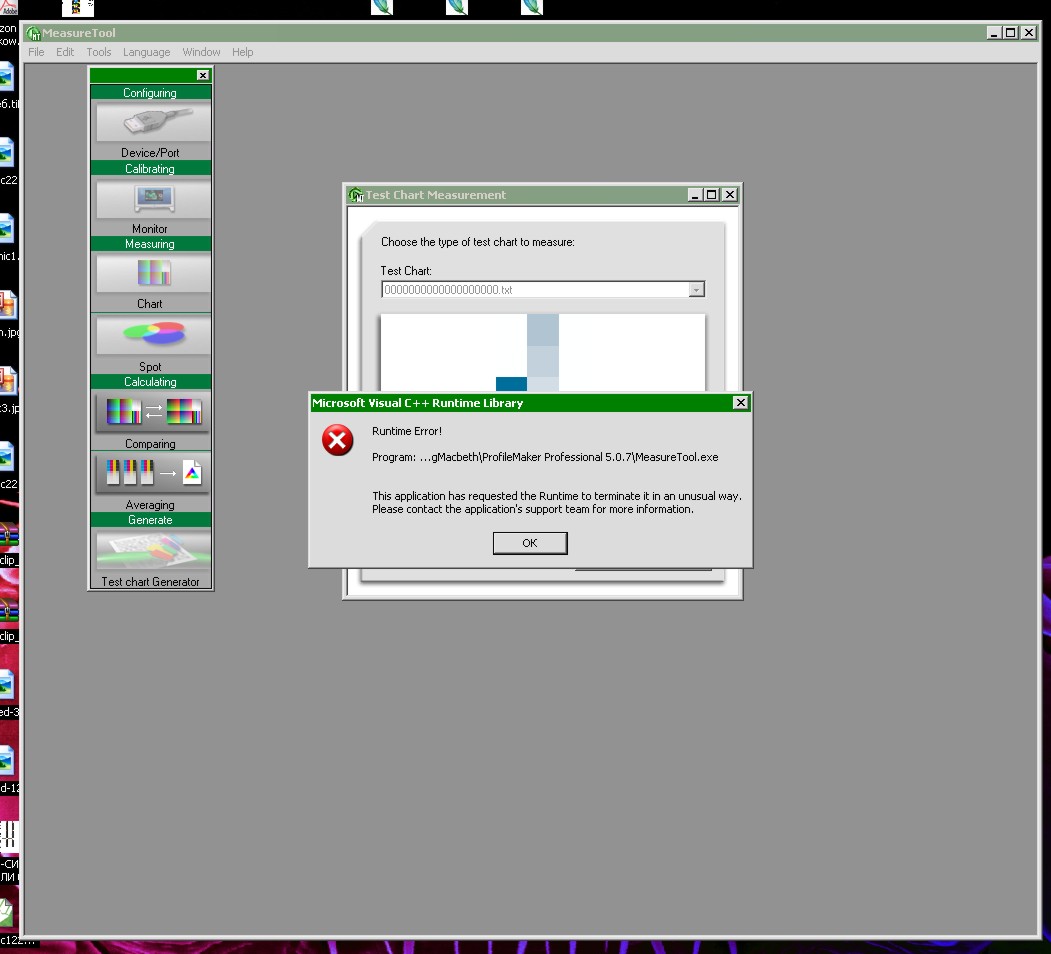This screenshot has width=1051, height=954.
Task: Close the MeasureTool main window
Action: pos(1029,33)
